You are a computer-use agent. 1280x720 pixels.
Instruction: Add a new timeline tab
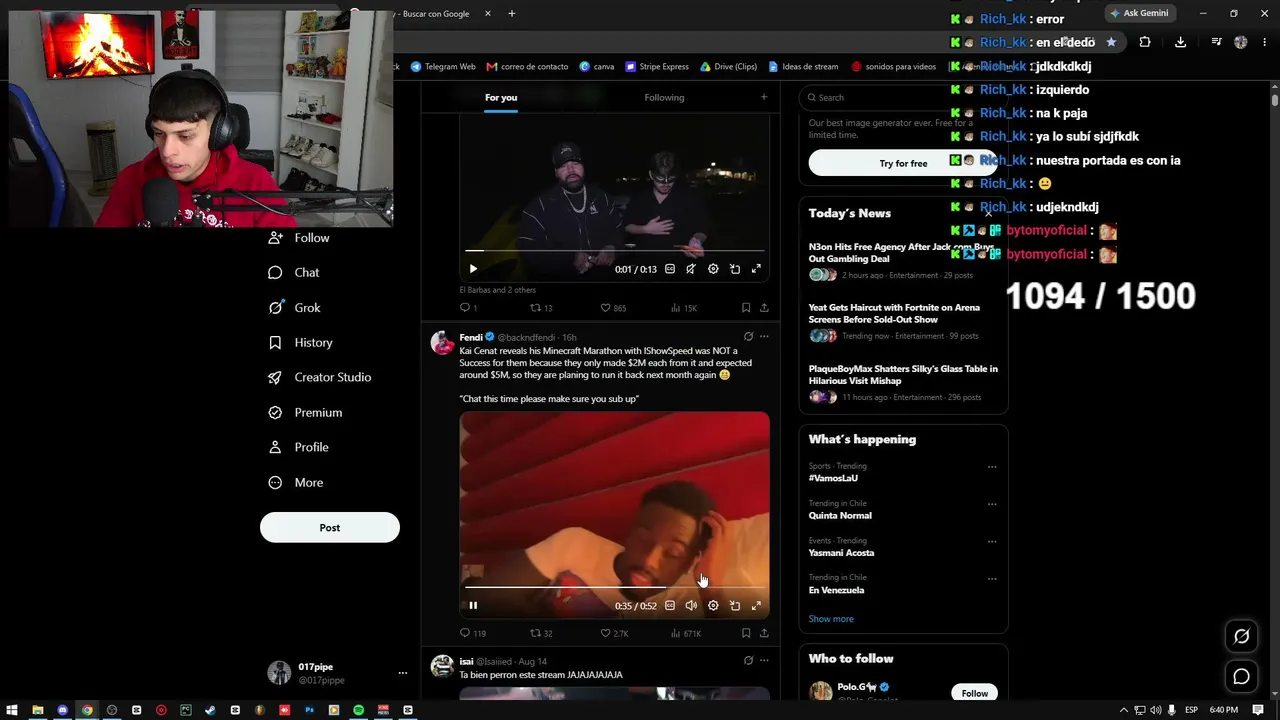(764, 97)
